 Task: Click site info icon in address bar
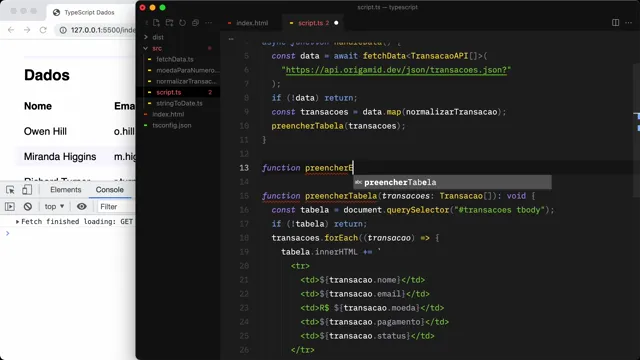(x=63, y=30)
